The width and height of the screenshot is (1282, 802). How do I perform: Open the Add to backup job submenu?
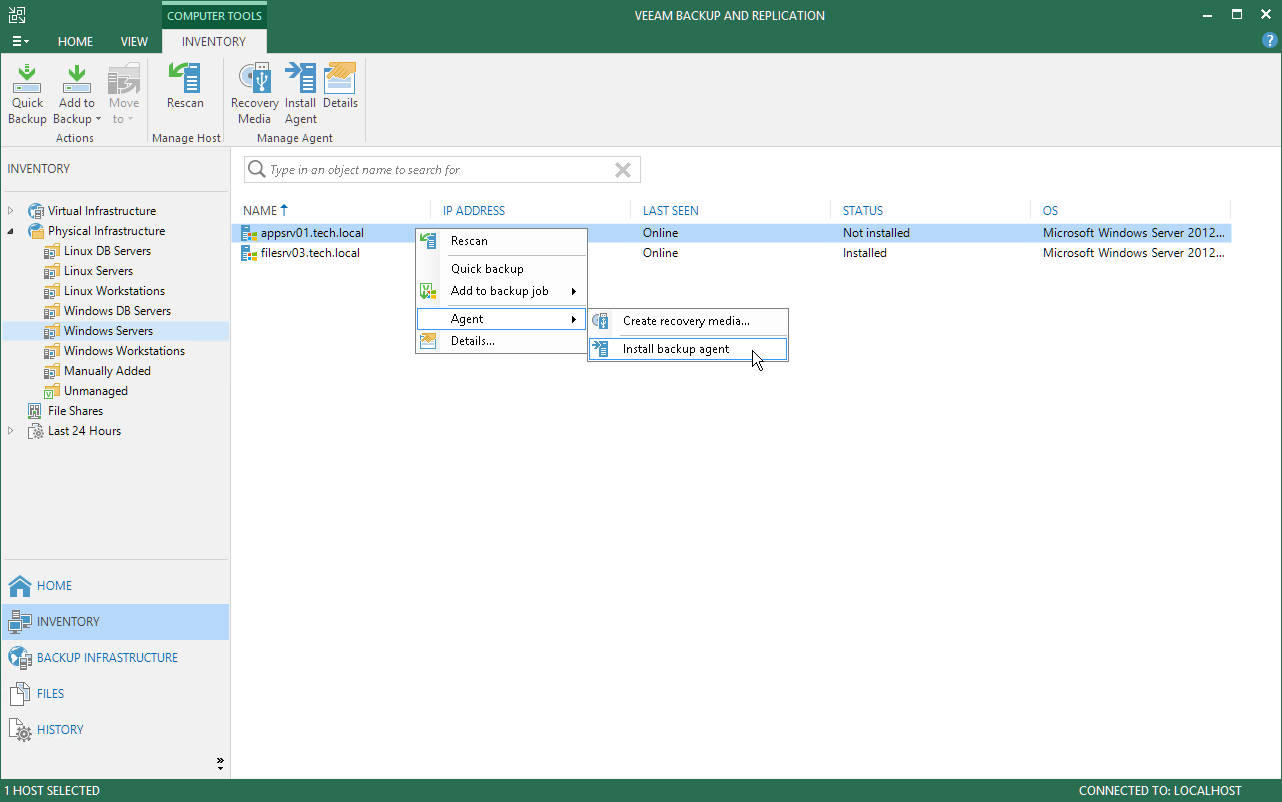click(500, 291)
